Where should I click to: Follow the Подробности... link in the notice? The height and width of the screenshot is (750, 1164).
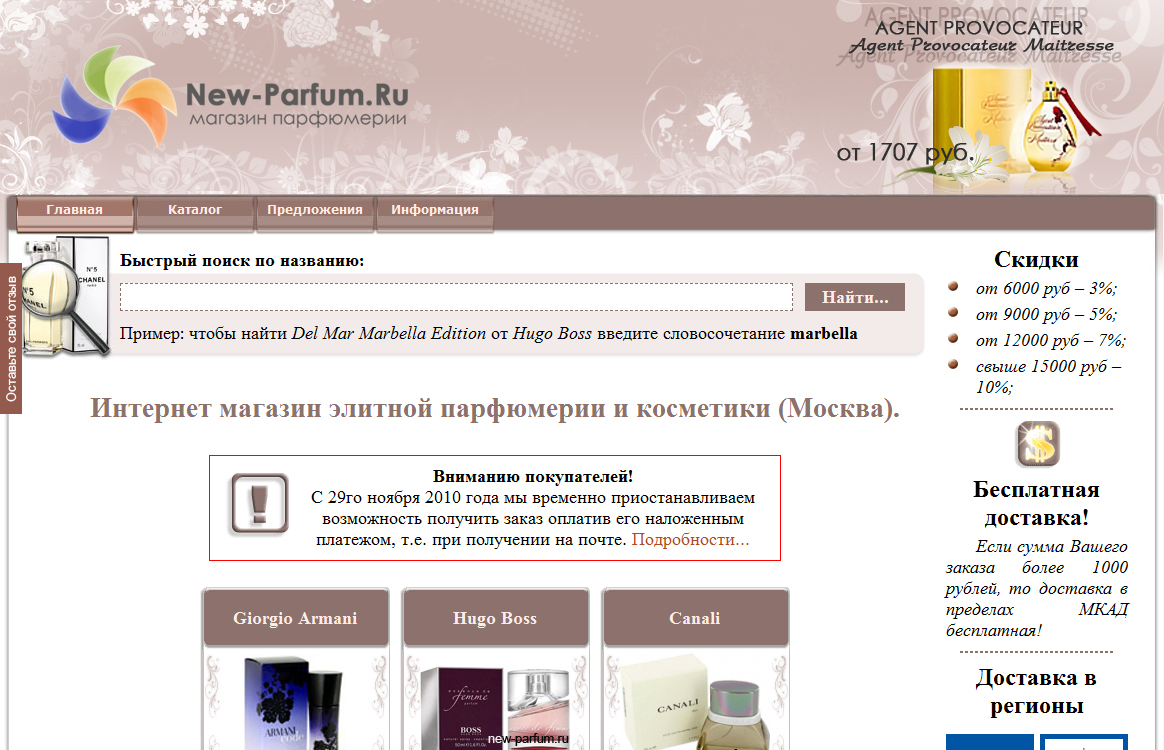(x=690, y=540)
